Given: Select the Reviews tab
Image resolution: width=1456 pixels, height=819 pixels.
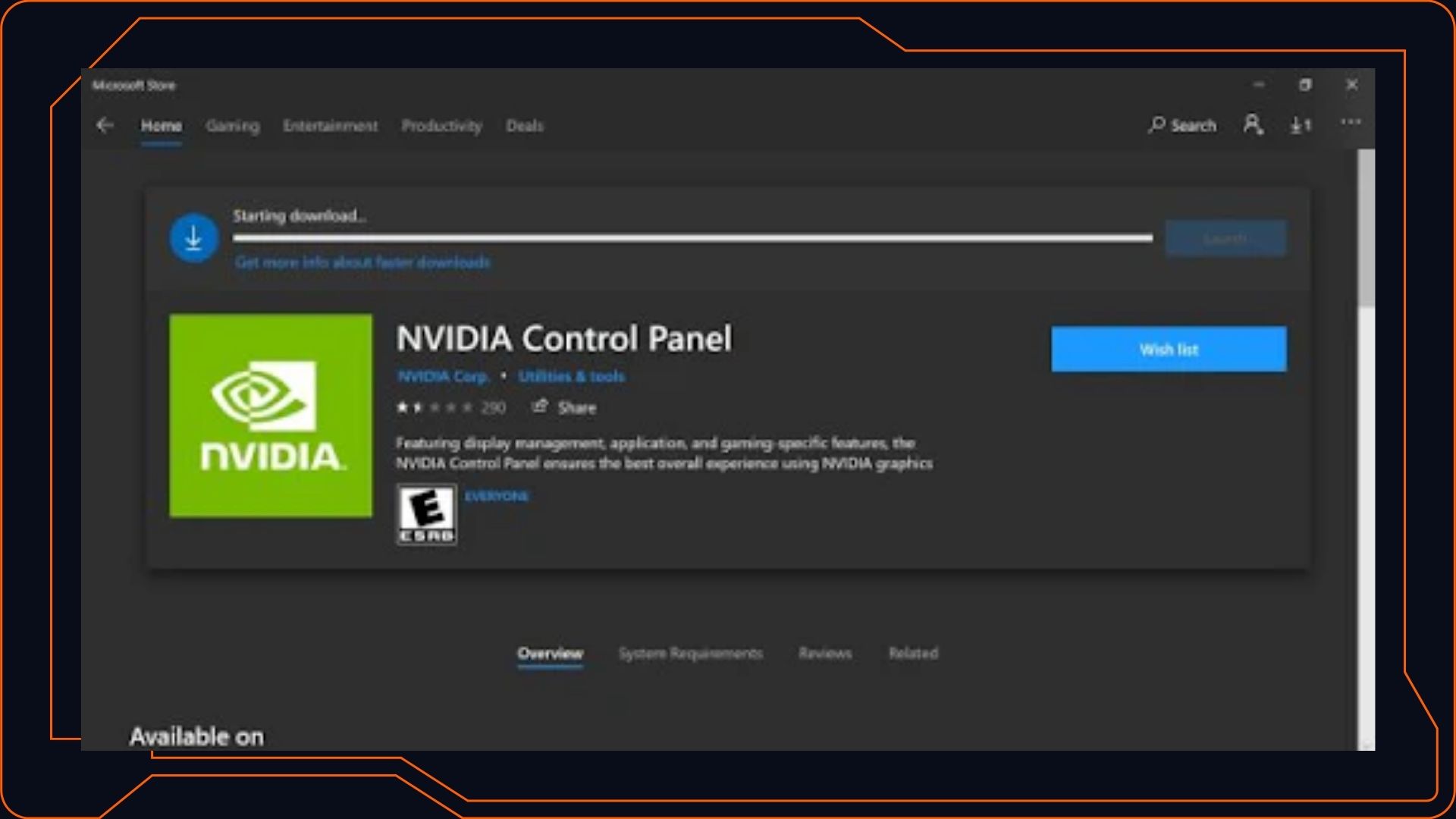Looking at the screenshot, I should 825,653.
